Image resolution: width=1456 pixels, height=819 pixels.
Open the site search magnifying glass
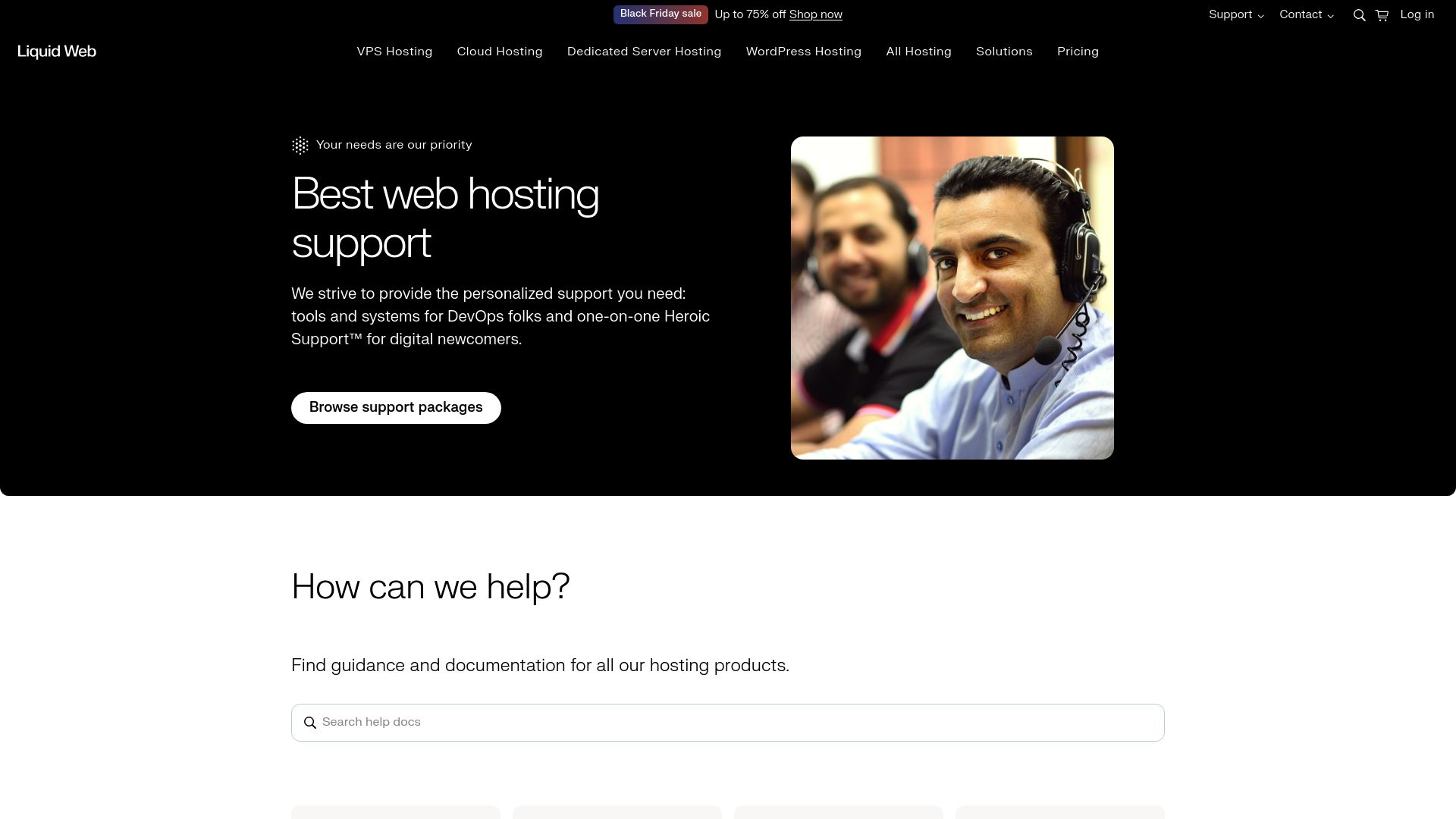click(1359, 14)
